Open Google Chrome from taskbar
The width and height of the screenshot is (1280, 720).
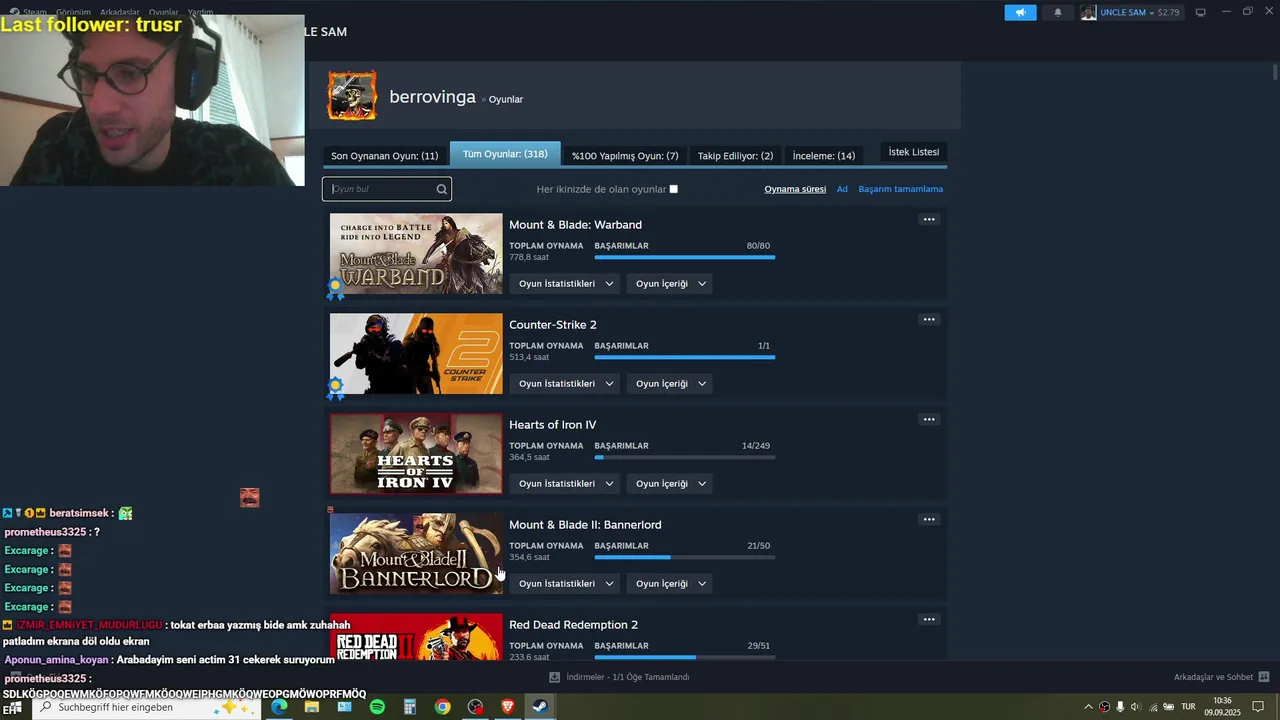(442, 707)
